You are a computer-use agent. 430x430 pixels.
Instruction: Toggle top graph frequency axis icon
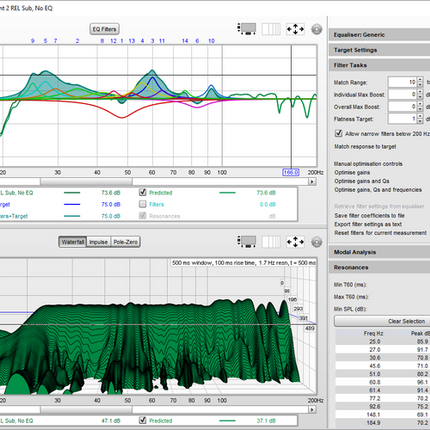tap(271, 29)
